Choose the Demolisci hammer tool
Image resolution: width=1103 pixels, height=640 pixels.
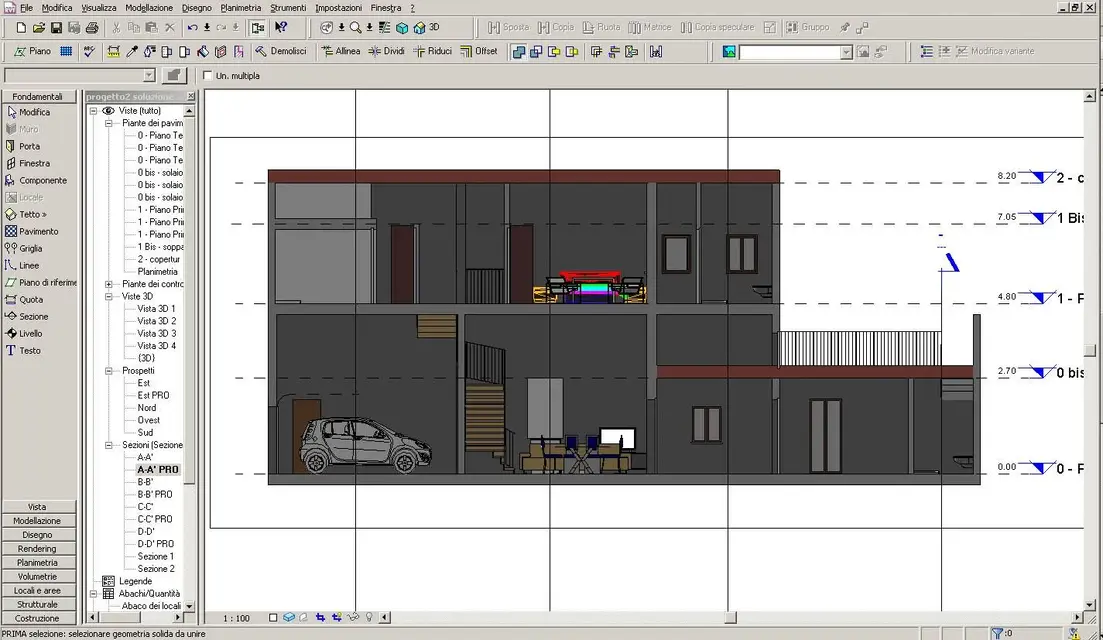tap(281, 51)
